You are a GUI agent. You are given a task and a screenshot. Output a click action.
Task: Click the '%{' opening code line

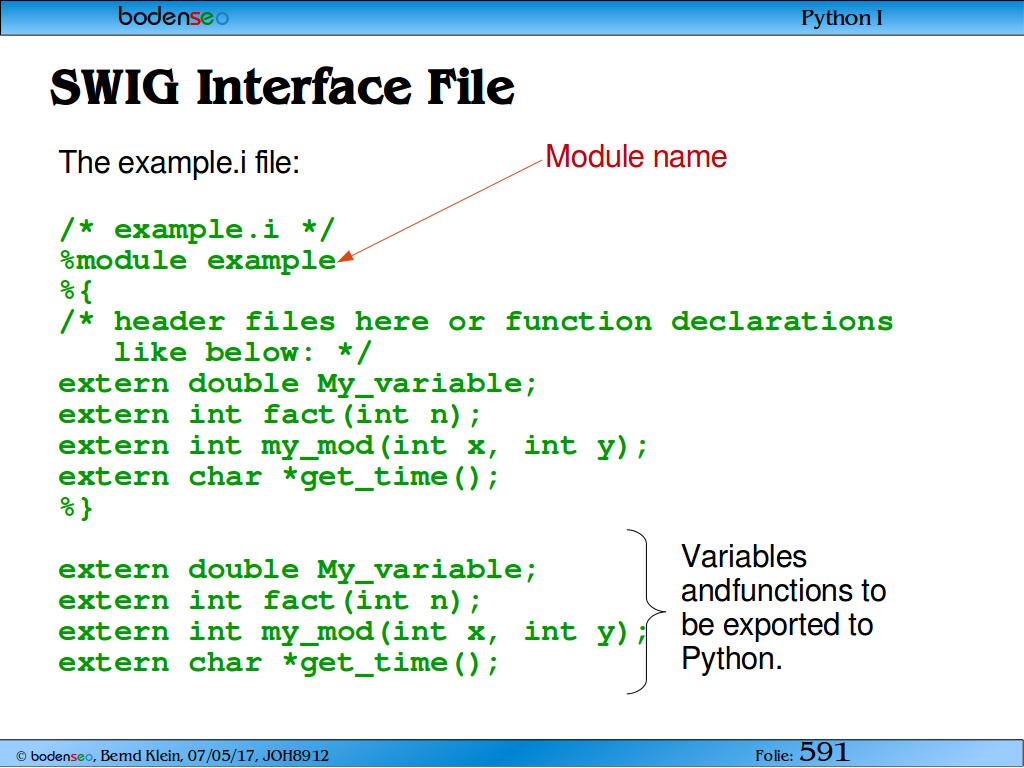76,291
